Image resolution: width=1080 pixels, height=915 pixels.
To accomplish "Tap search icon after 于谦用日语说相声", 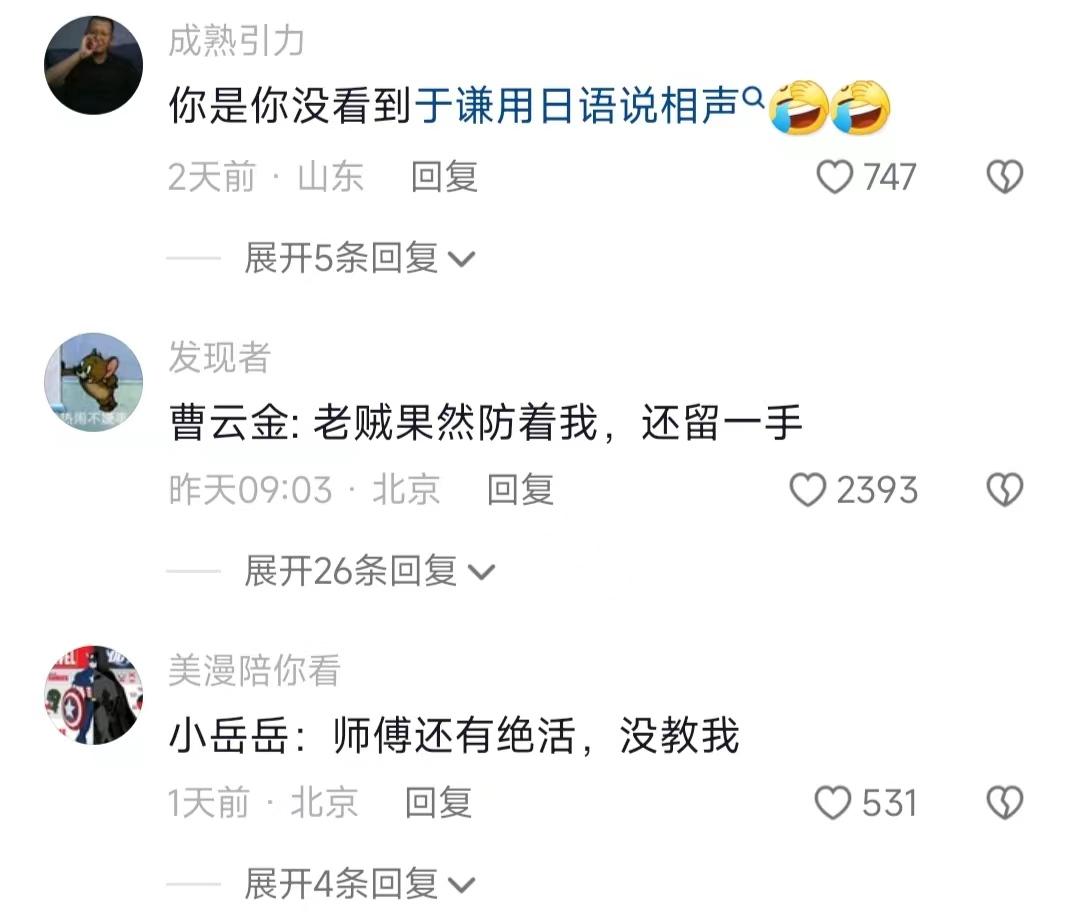I will click(x=754, y=96).
